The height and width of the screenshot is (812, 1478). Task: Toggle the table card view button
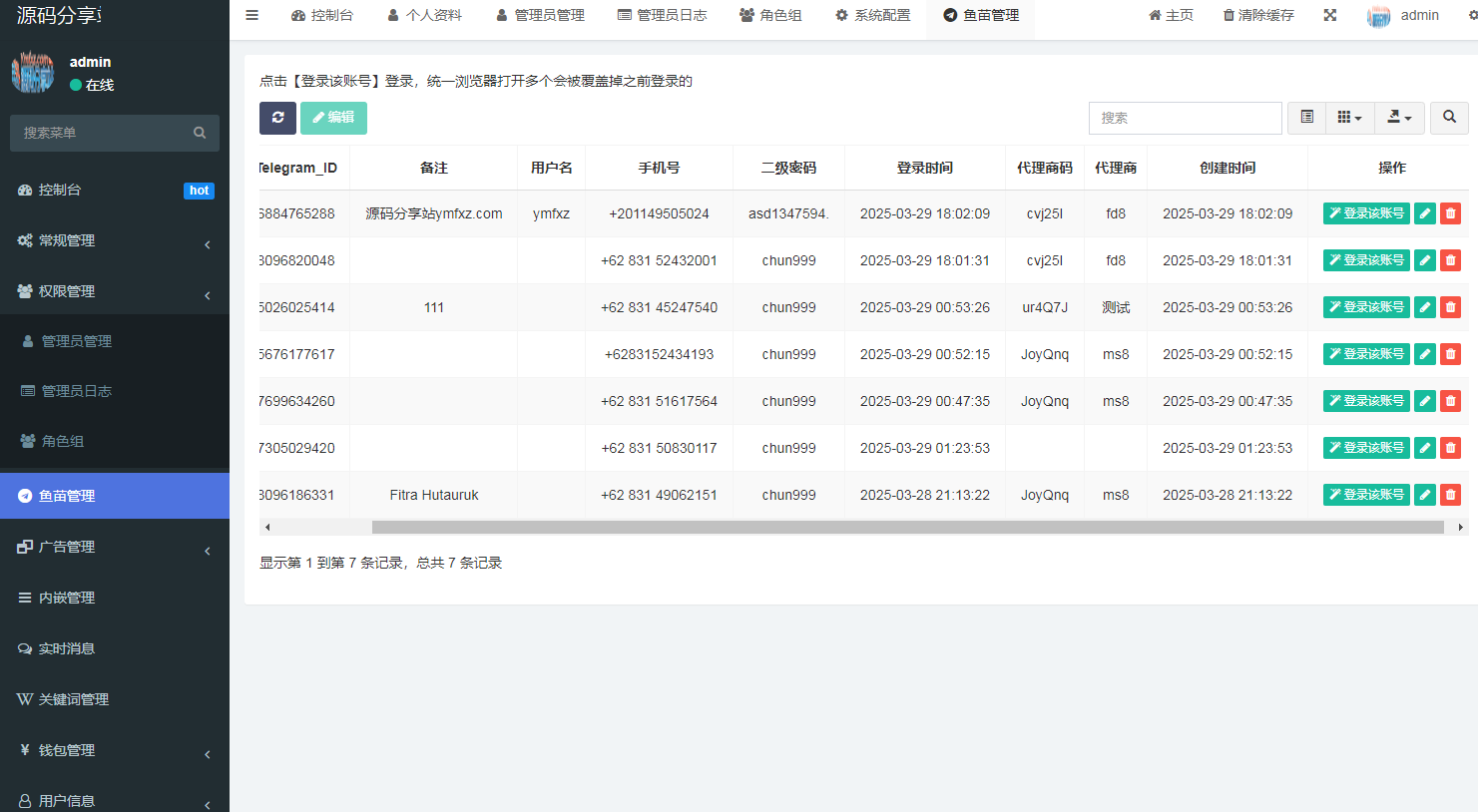tap(1306, 118)
